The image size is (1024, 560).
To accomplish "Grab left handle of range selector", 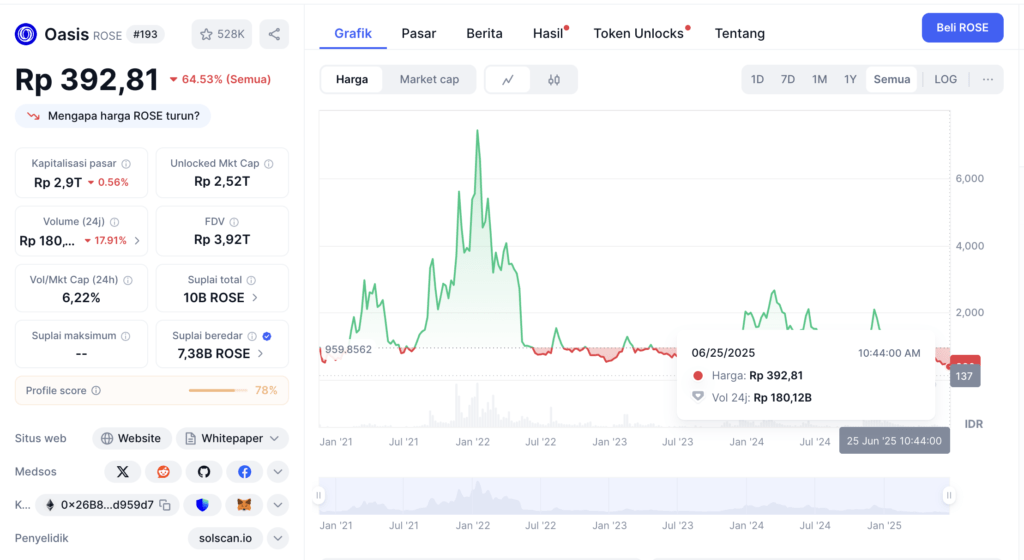I will point(319,495).
